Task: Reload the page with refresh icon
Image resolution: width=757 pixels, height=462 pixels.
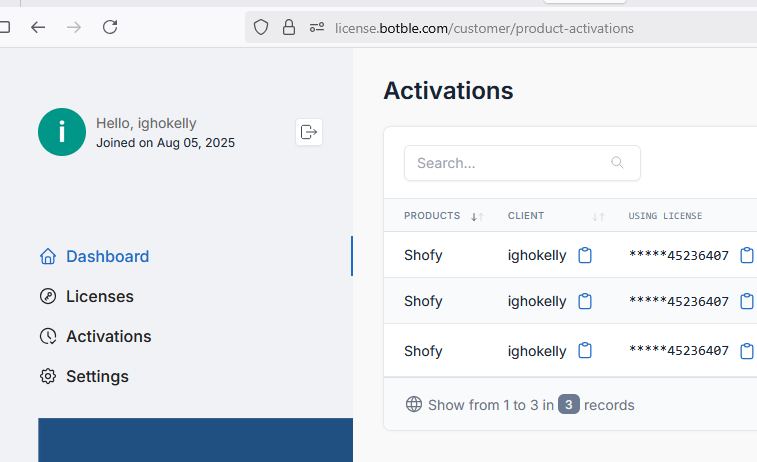Action: pyautogui.click(x=110, y=27)
